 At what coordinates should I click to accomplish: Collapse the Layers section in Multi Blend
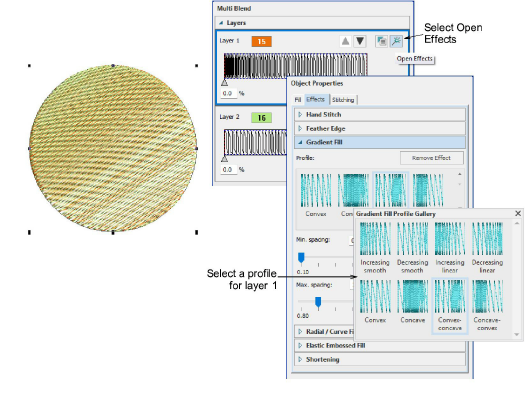coord(221,23)
